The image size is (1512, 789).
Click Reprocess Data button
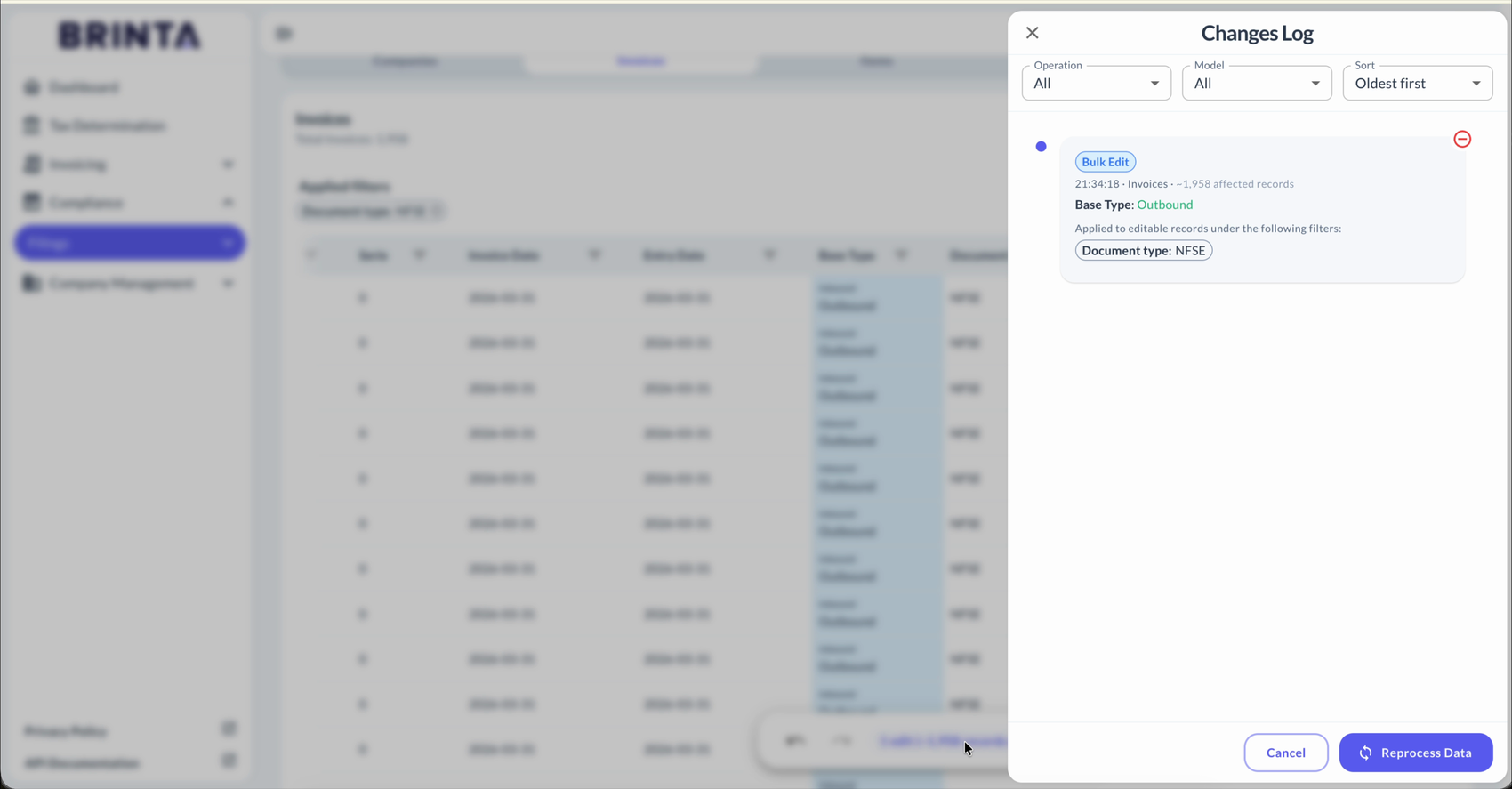point(1416,753)
